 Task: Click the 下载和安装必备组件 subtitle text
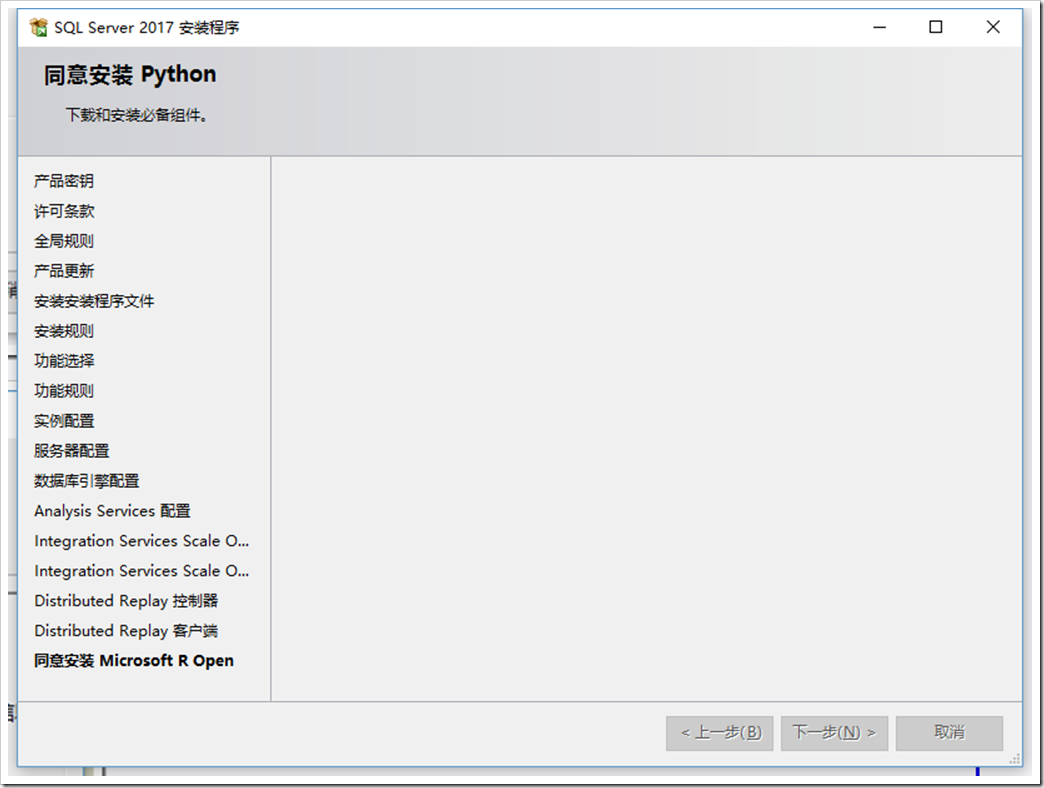136,115
